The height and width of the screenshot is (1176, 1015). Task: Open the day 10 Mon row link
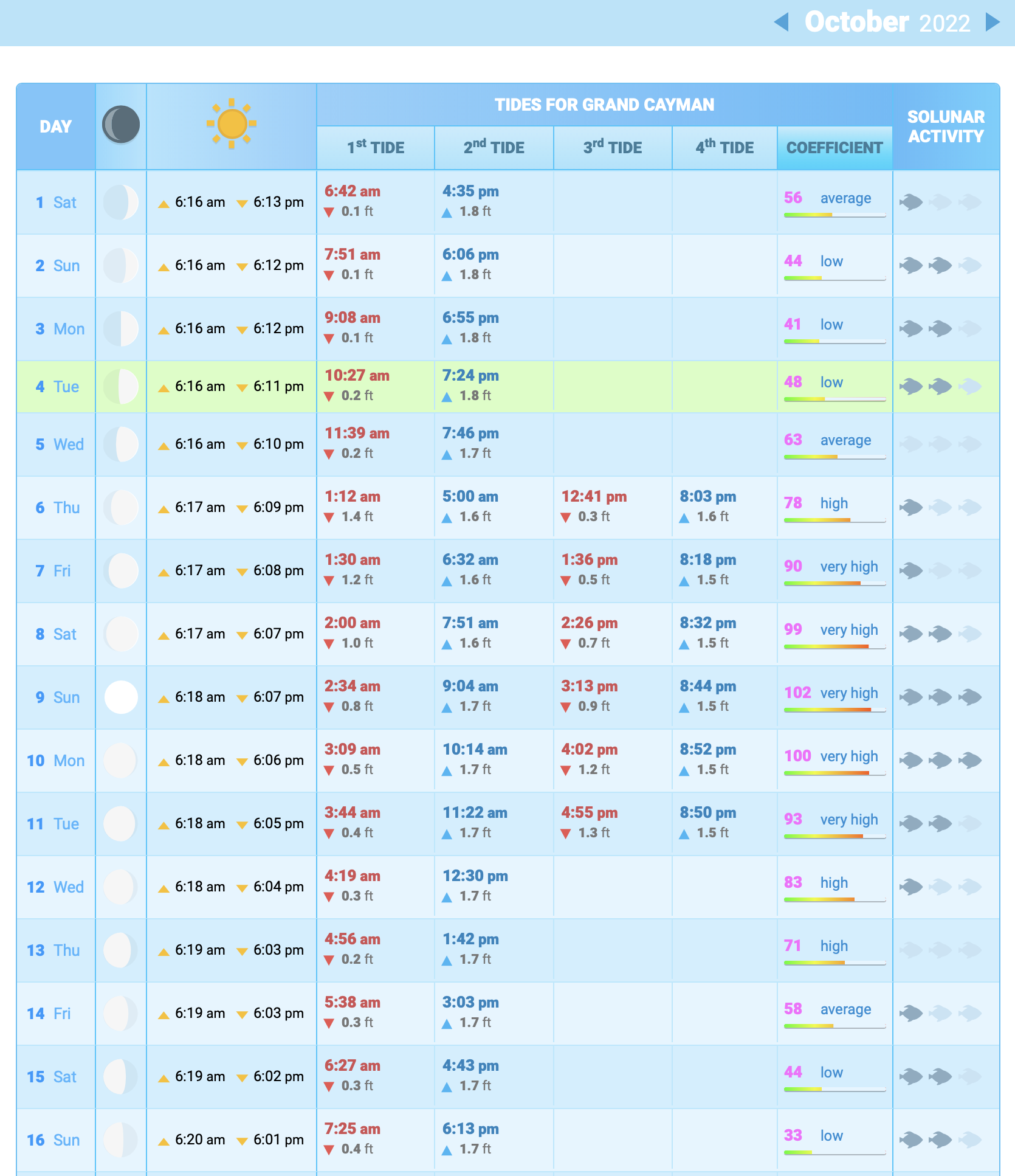click(x=55, y=761)
